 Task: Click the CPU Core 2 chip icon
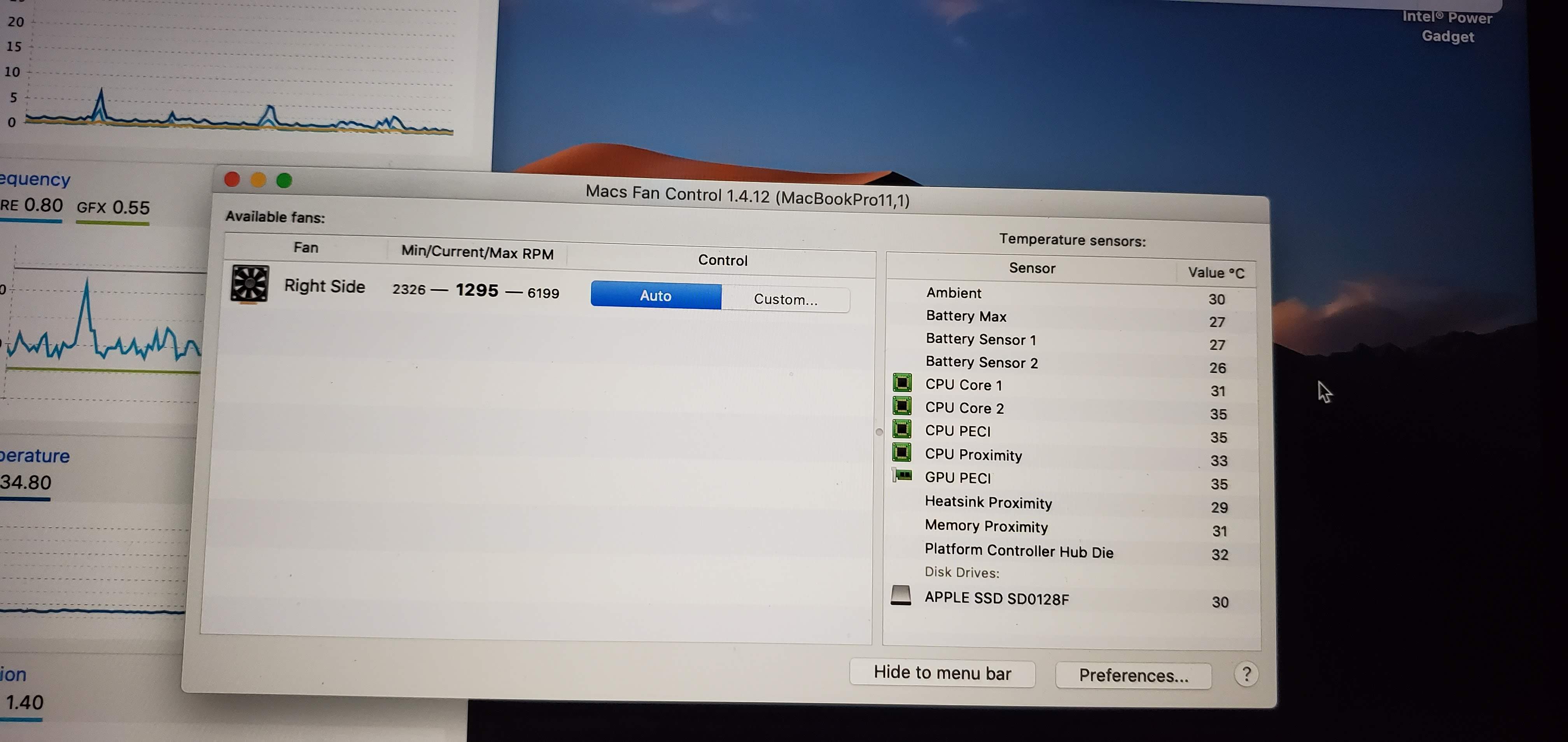click(902, 406)
